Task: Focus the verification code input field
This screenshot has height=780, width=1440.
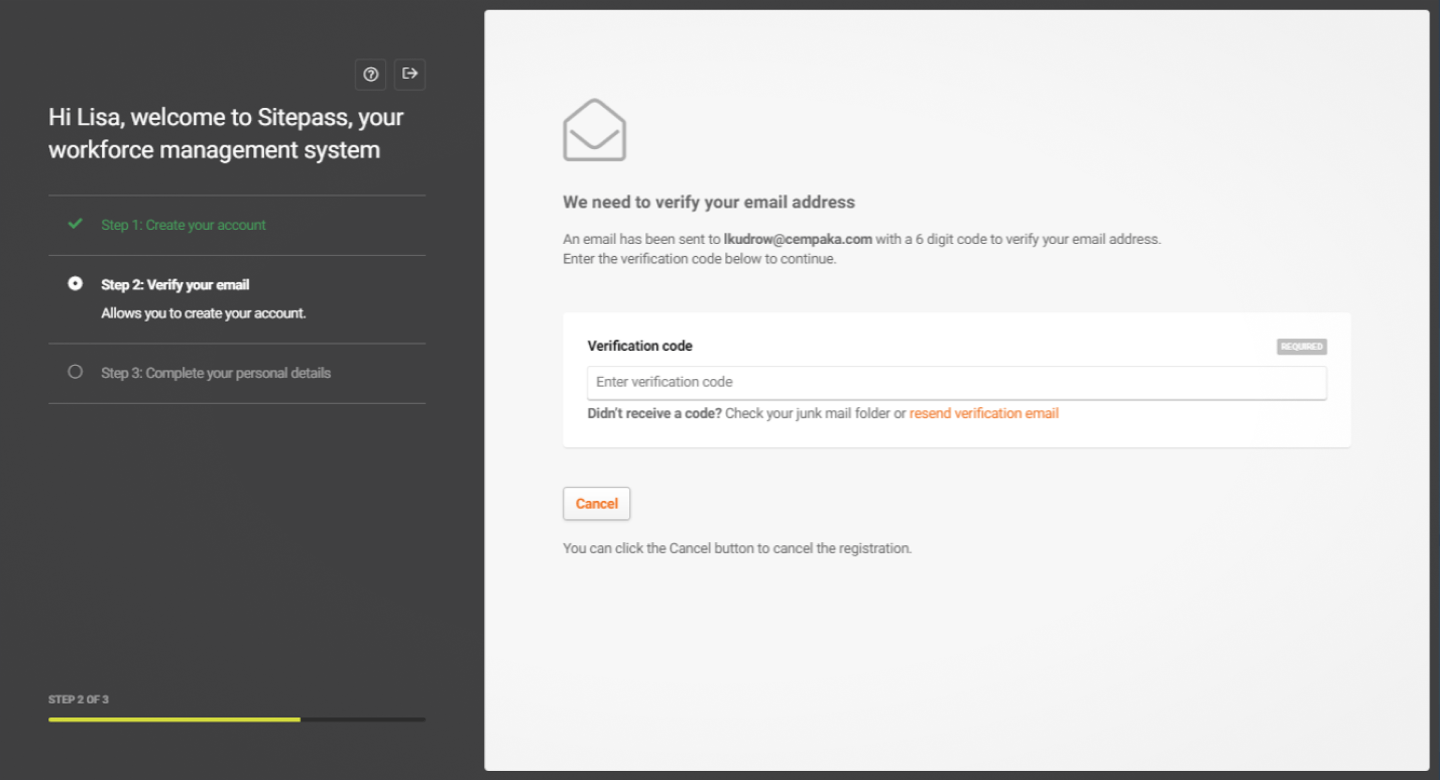Action: (956, 382)
